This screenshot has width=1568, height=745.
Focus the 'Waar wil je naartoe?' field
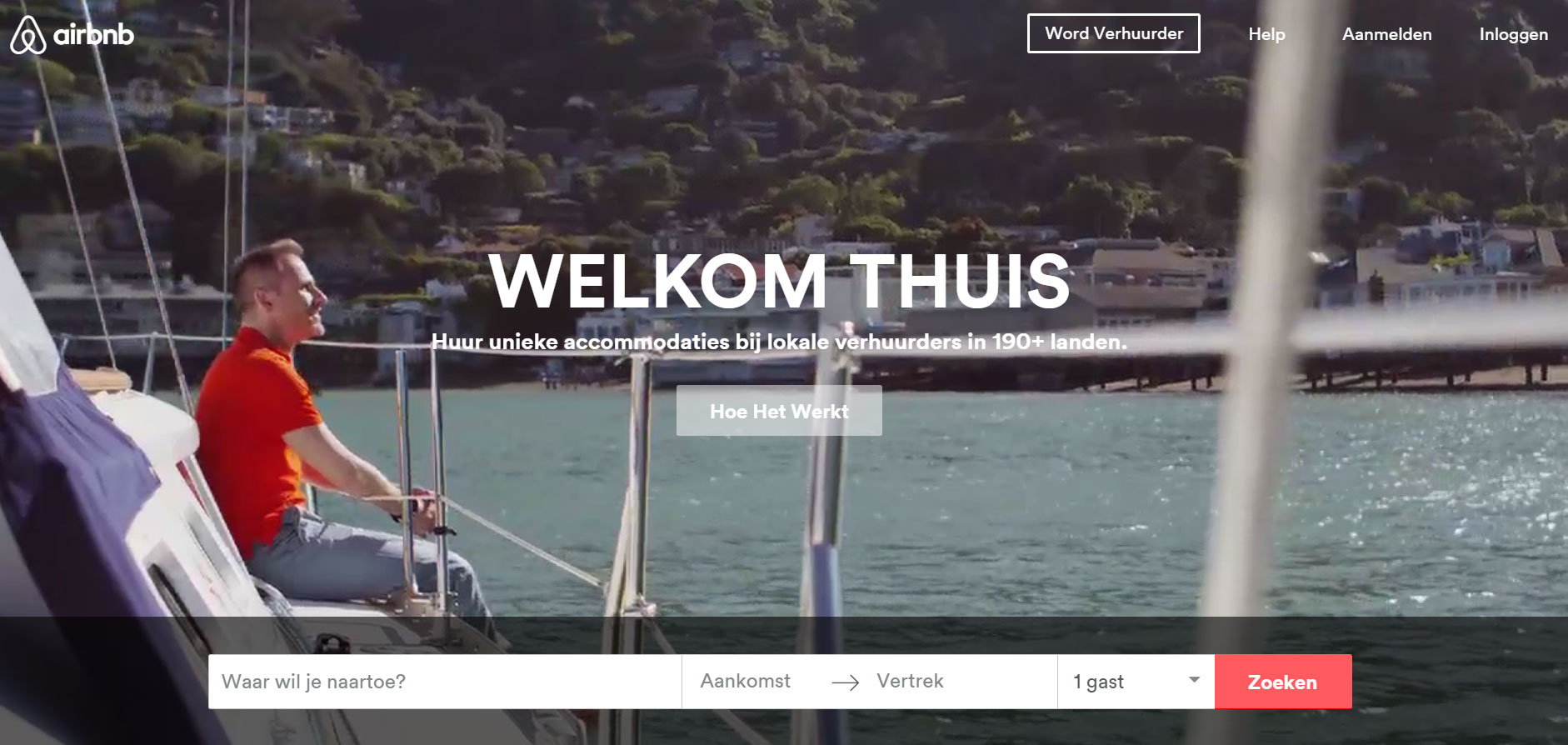point(445,682)
